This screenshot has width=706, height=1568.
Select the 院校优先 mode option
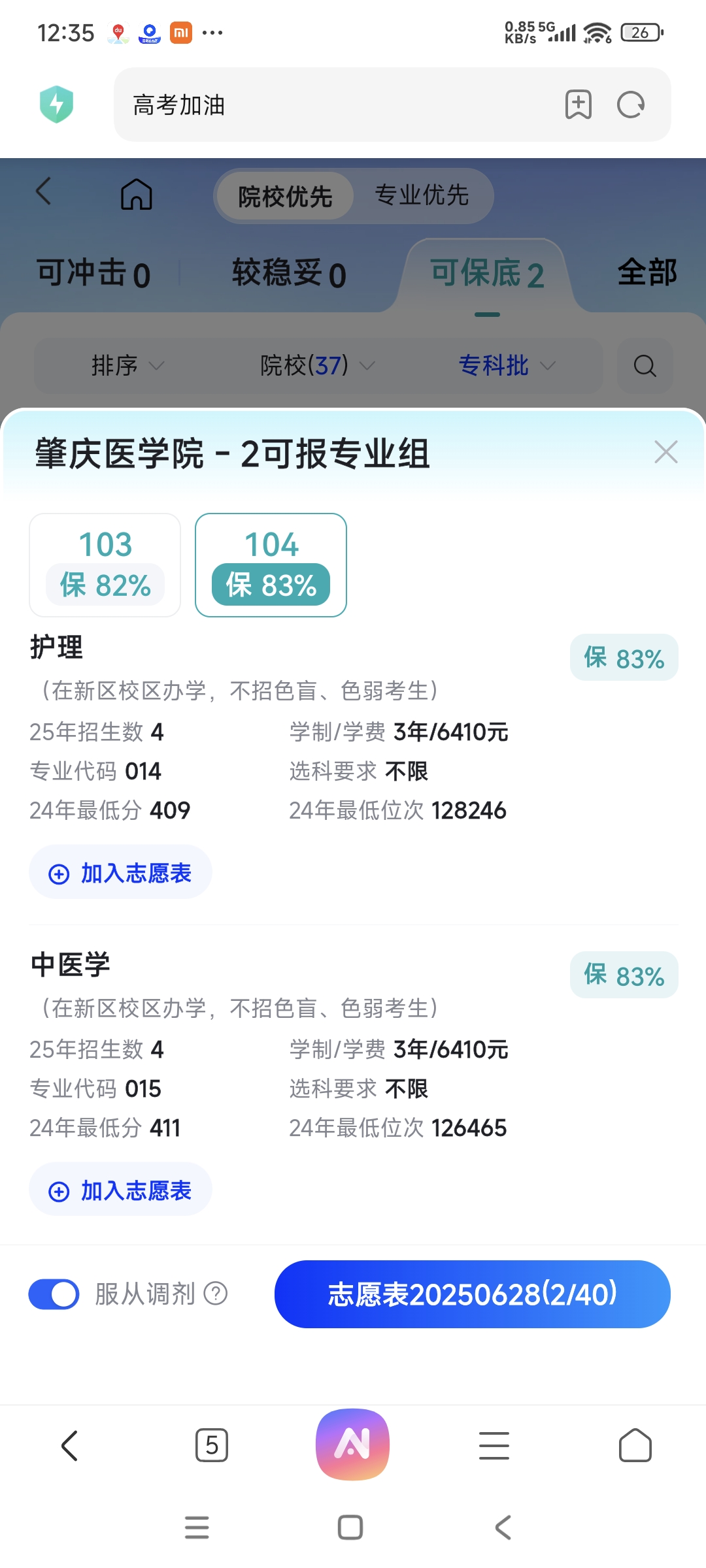click(285, 196)
